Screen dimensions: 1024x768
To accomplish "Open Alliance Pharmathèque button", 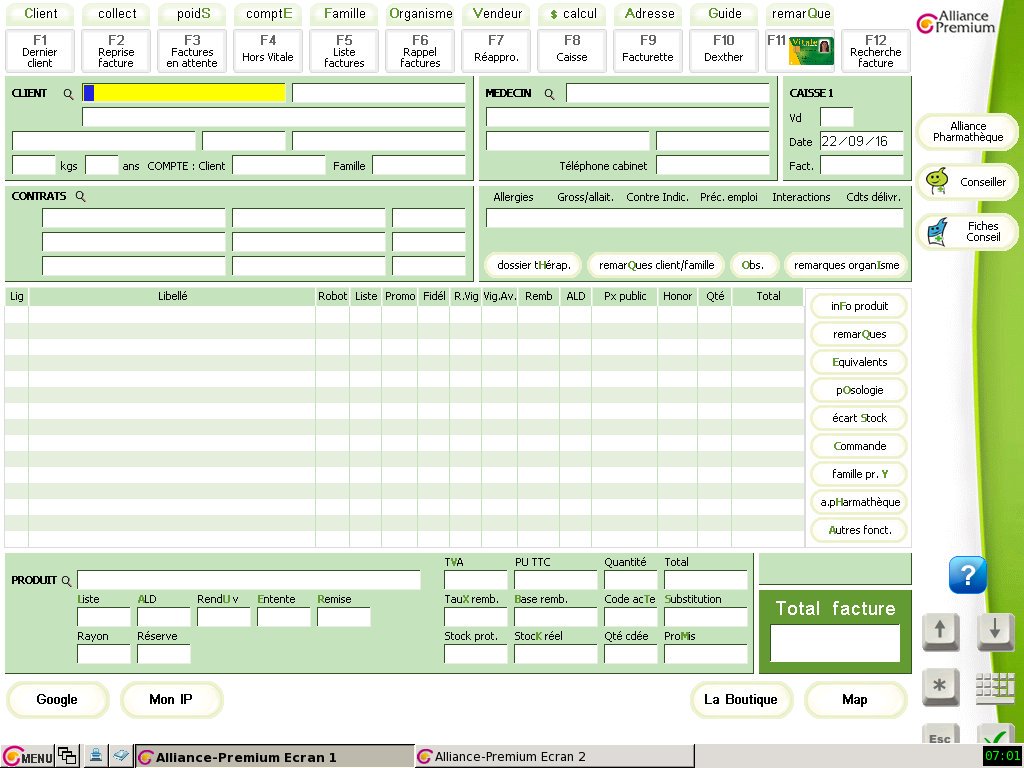I will pos(968,132).
